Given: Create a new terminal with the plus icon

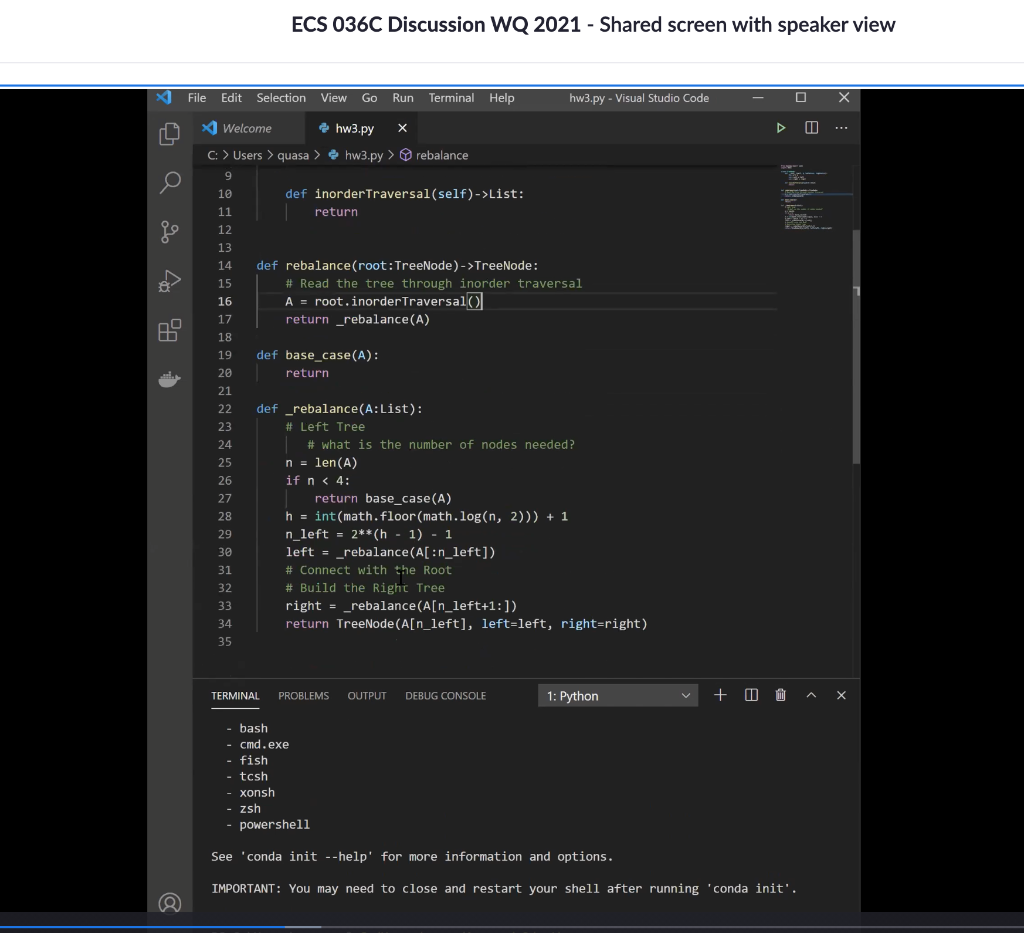Looking at the screenshot, I should 720,694.
